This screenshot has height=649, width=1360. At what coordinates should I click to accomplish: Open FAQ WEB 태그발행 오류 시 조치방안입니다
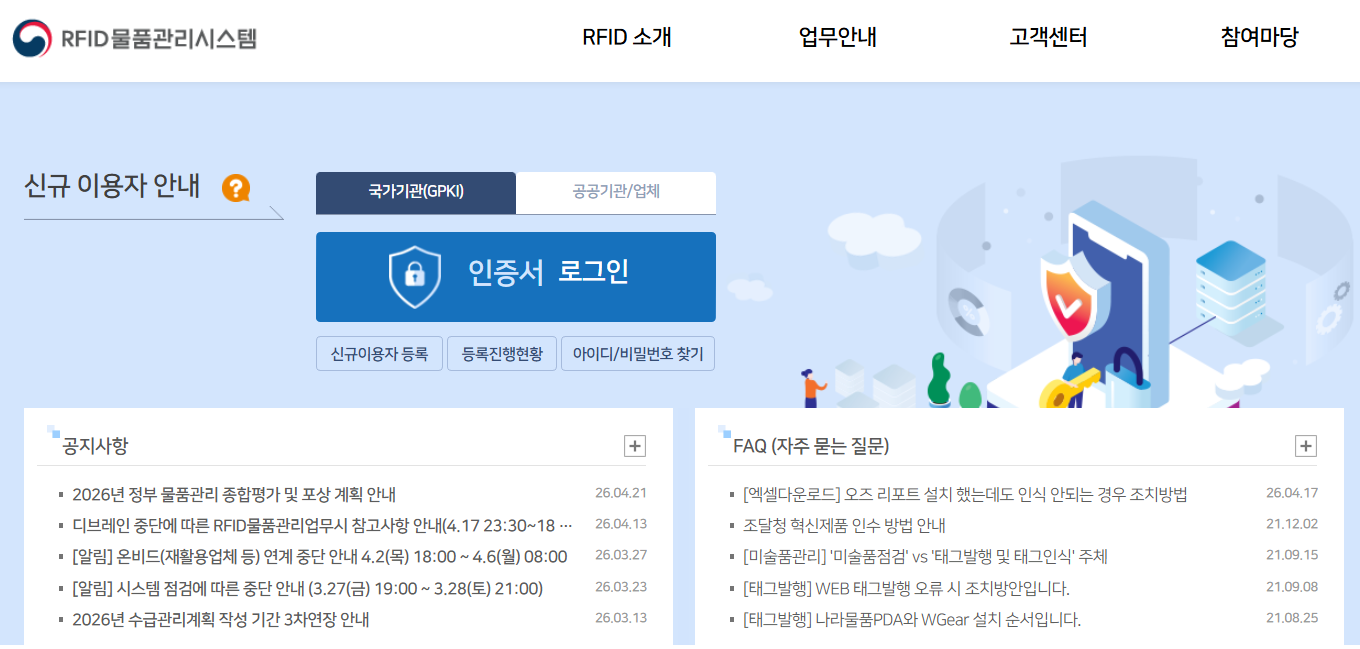(x=906, y=589)
